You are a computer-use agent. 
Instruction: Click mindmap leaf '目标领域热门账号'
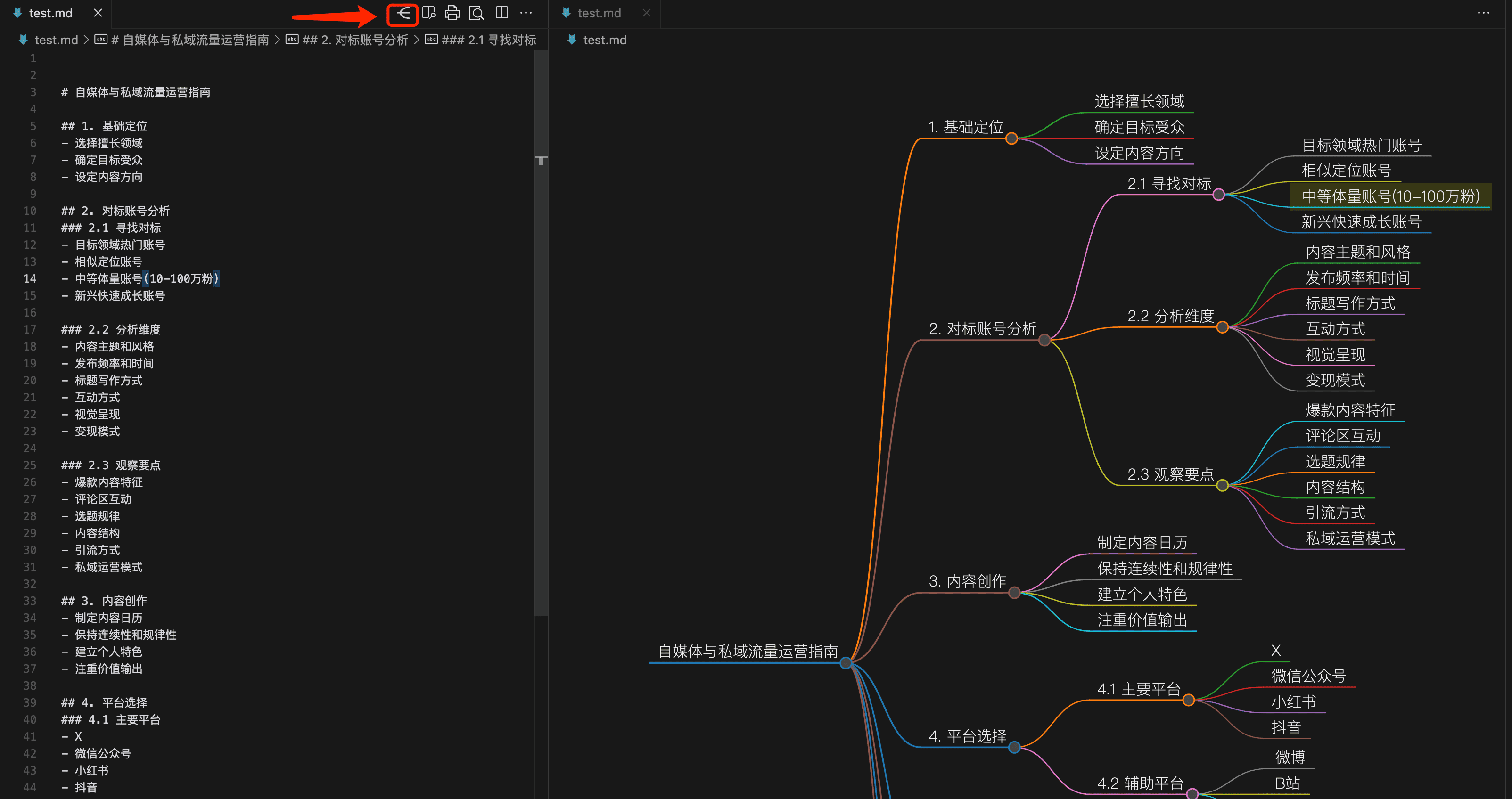(1361, 145)
